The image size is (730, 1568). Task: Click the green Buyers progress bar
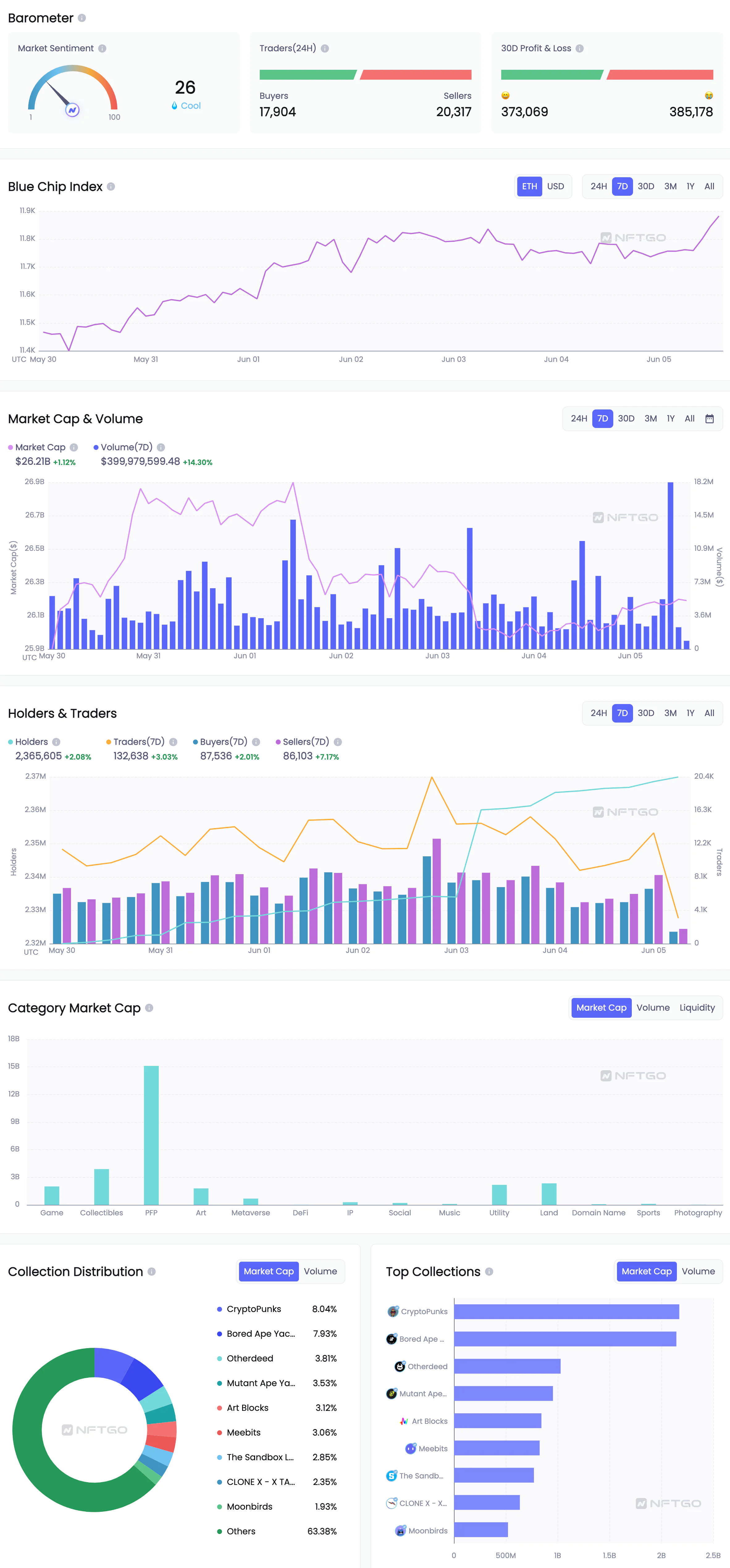[x=308, y=75]
